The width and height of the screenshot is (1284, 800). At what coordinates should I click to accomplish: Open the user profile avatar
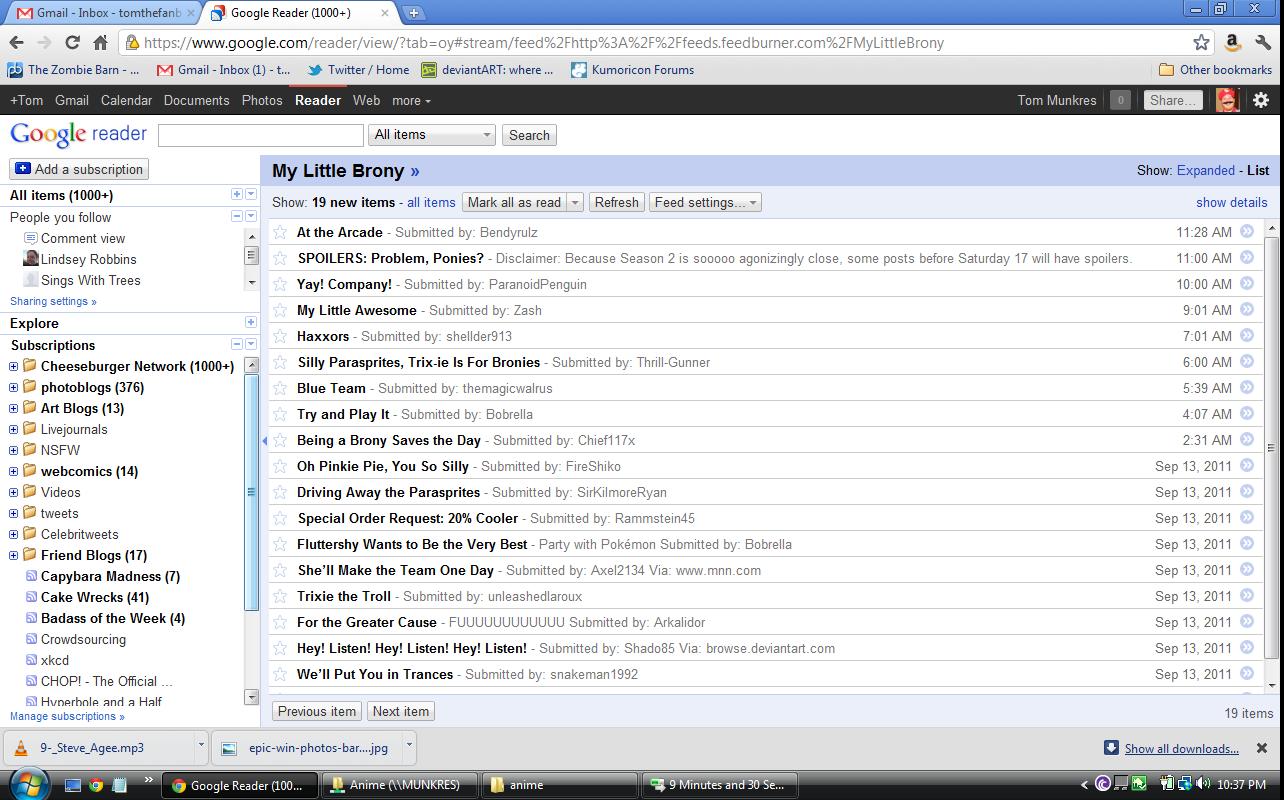click(1227, 100)
